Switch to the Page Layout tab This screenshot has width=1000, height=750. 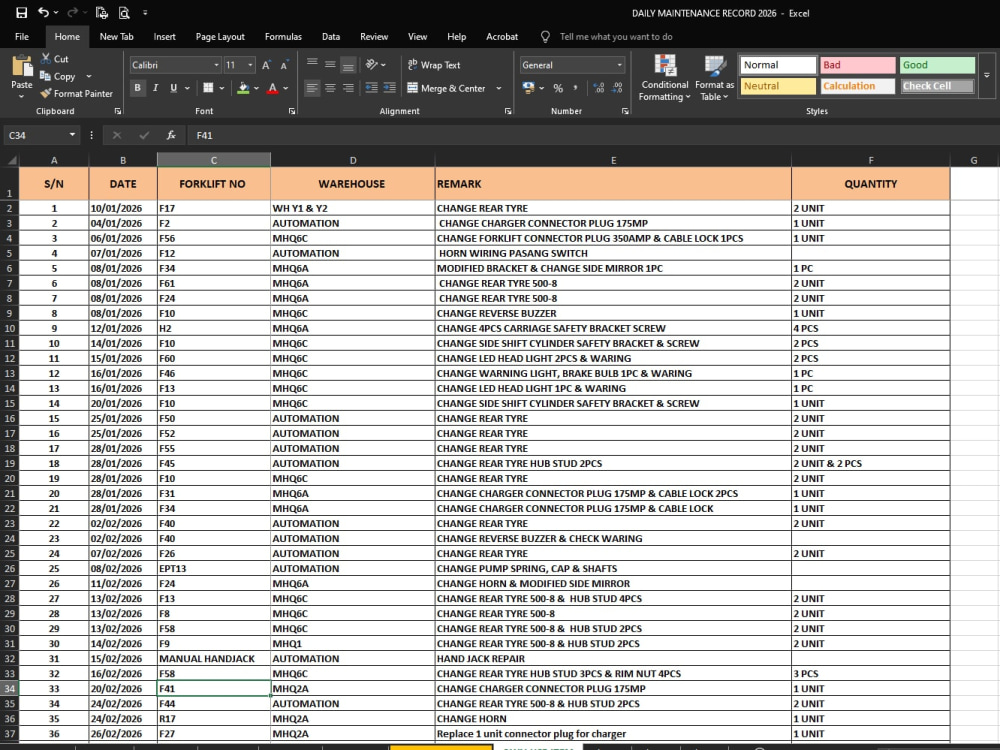point(220,37)
